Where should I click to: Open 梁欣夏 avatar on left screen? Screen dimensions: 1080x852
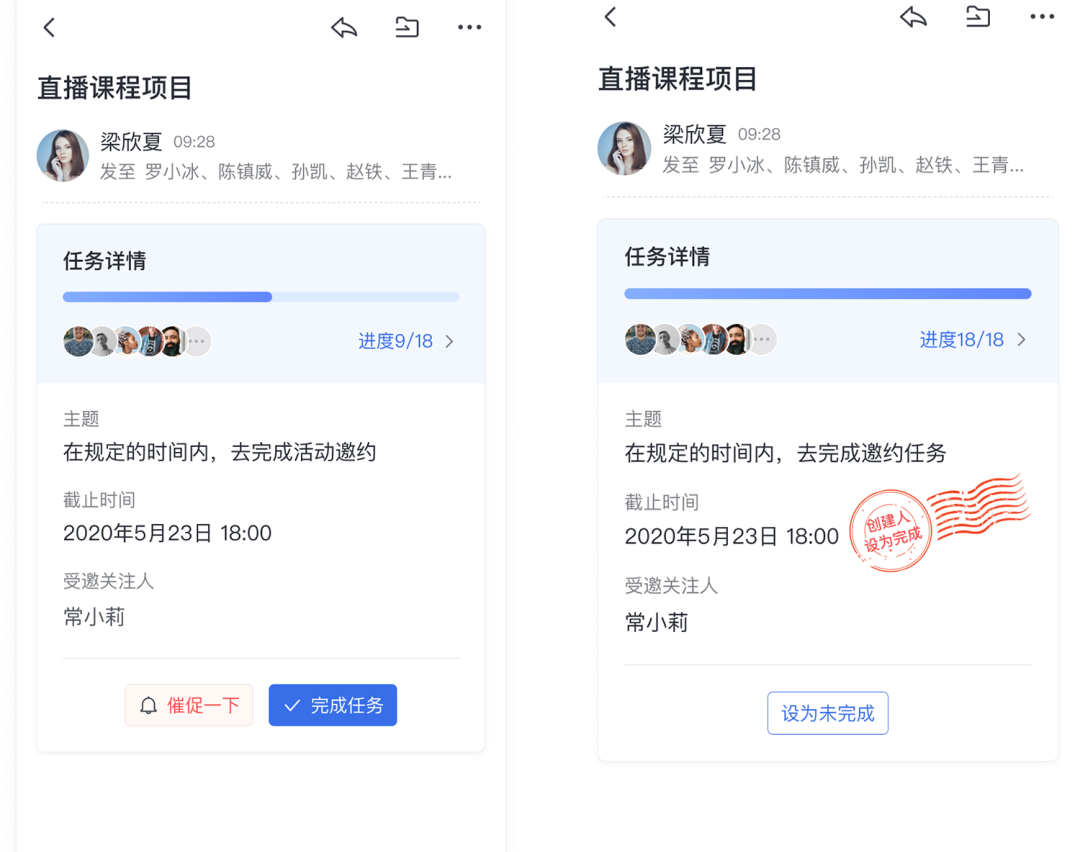[x=63, y=155]
